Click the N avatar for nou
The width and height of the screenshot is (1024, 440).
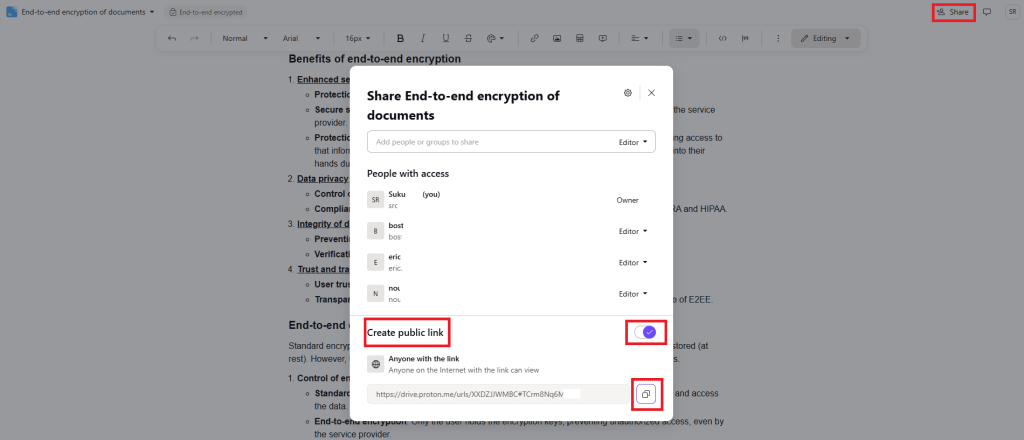(375, 294)
